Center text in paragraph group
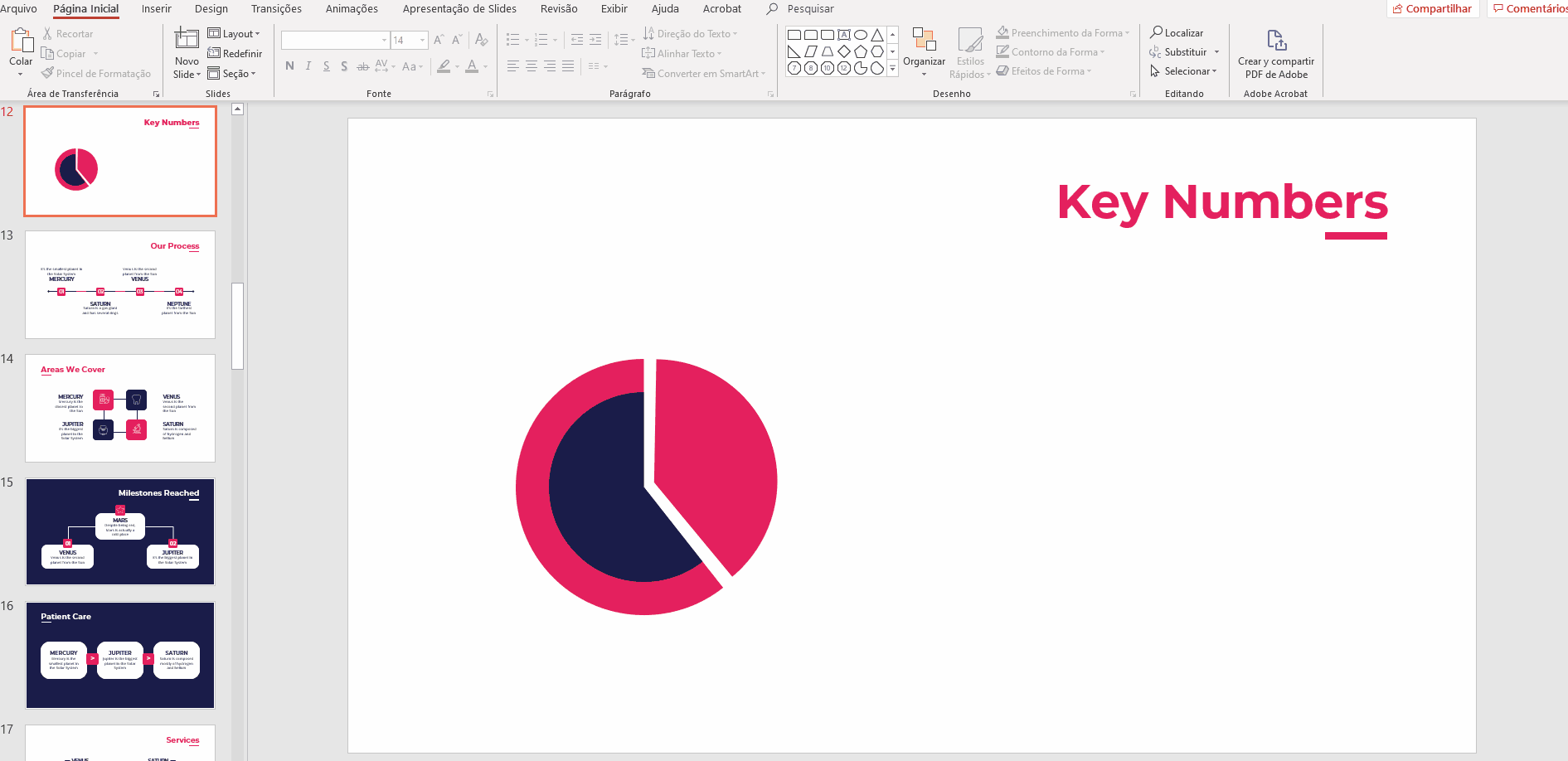Screen dimensions: 1568x761 (x=532, y=66)
